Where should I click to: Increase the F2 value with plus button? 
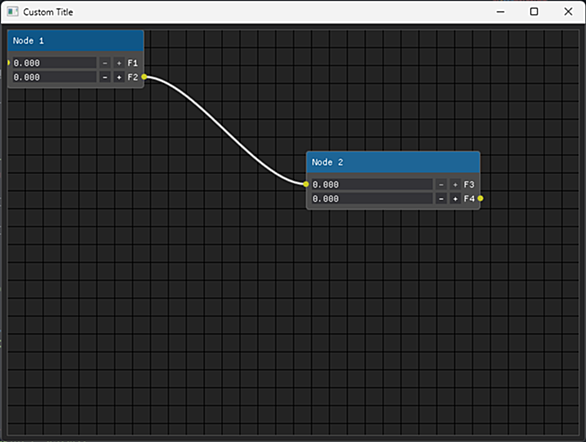[x=119, y=77]
